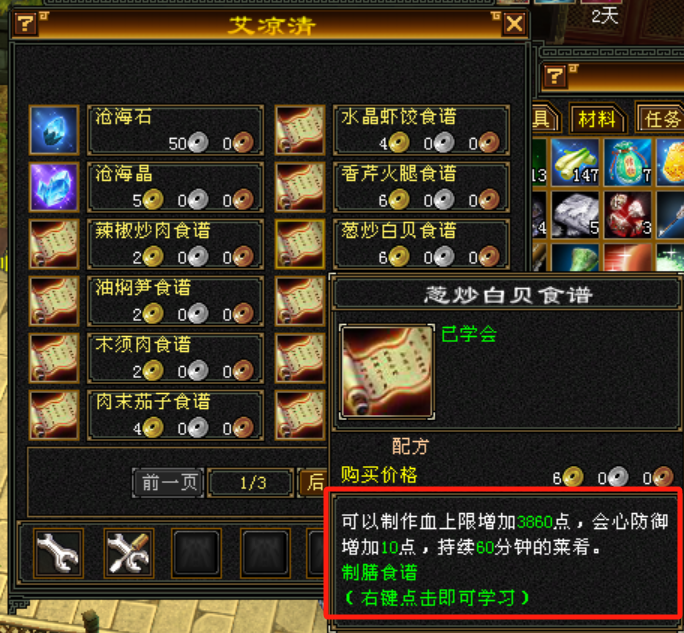
Task: Click the crossed wrench and screwdriver icon
Action: point(129,553)
